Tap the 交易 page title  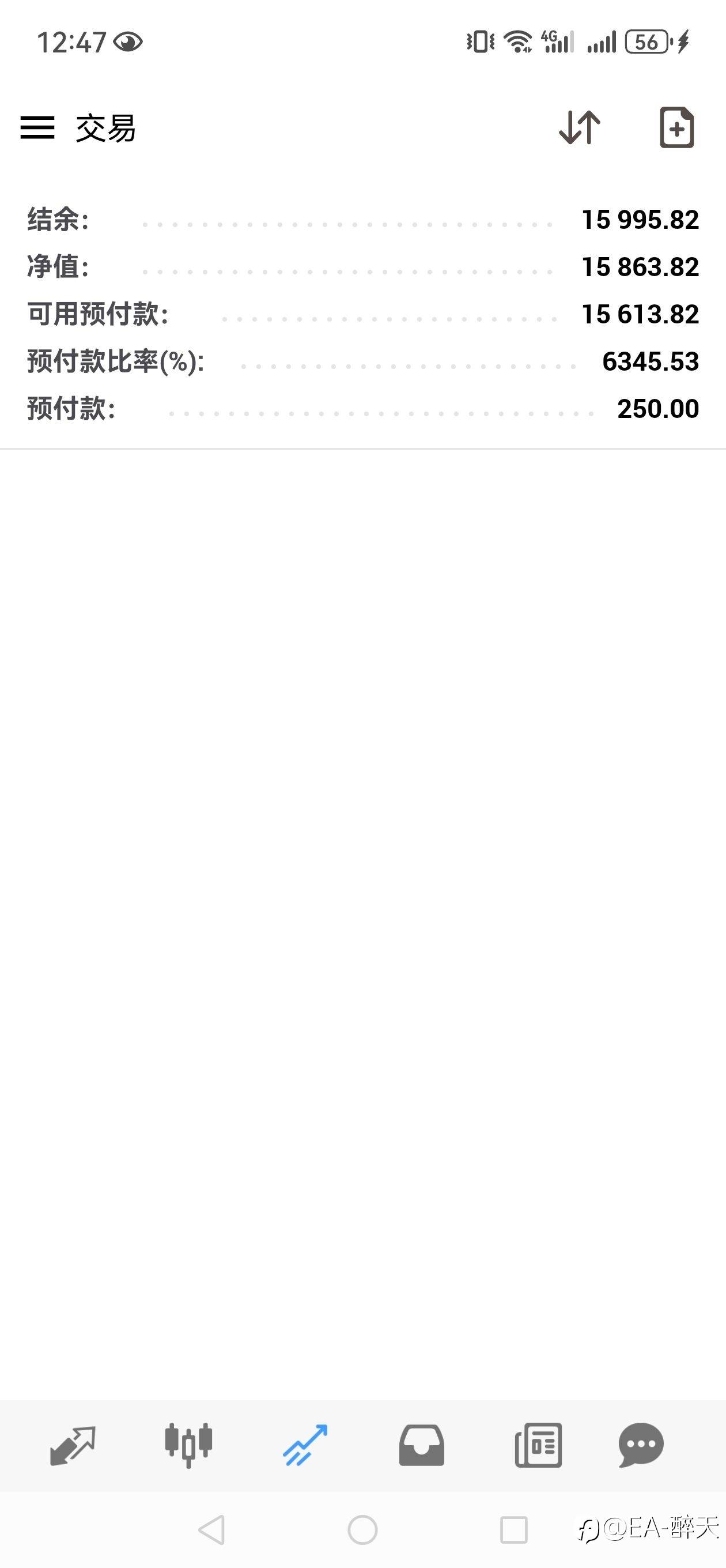[x=106, y=129]
